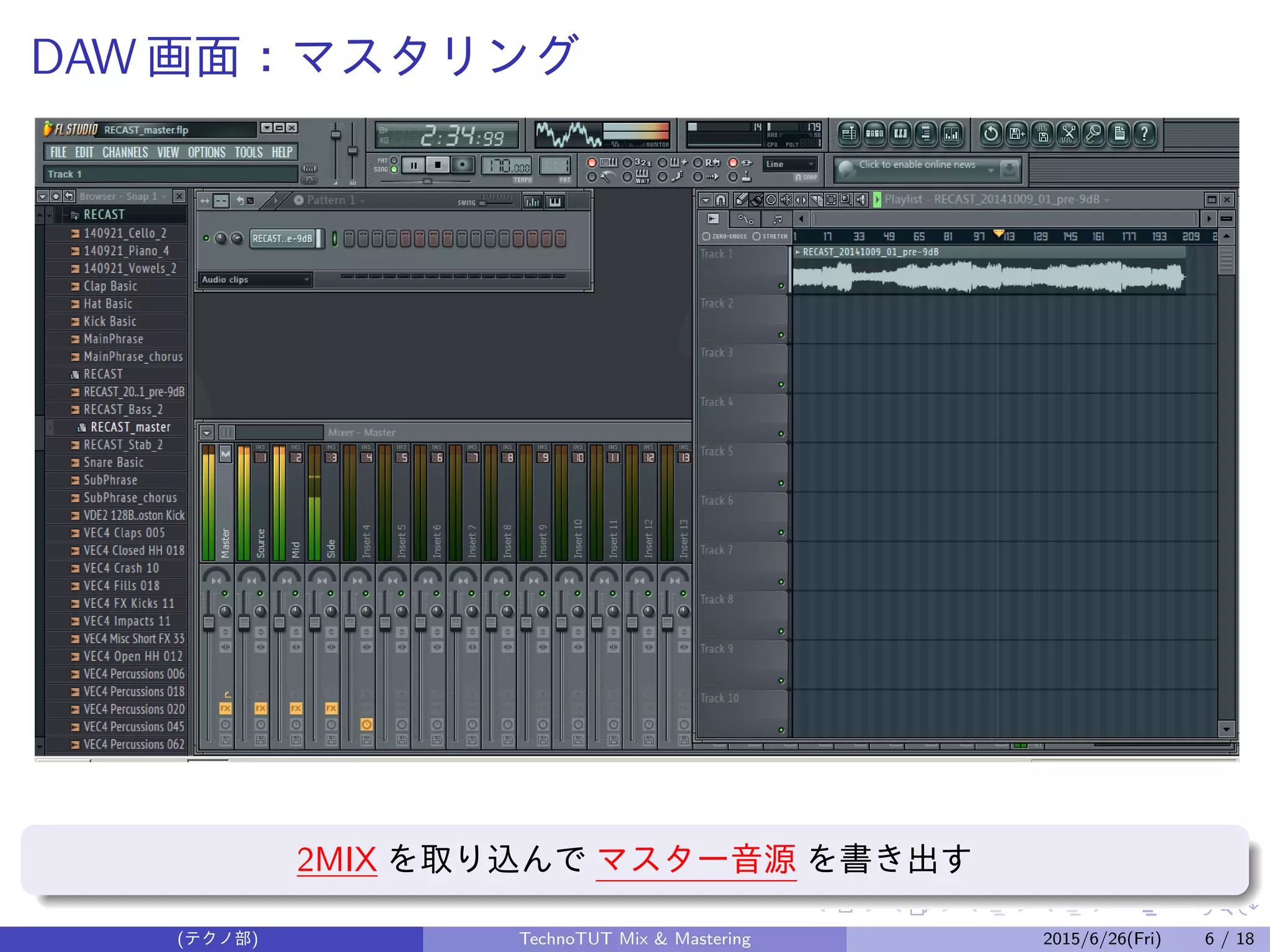The image size is (1270, 952).
Task: Open the step sequencer from the toolbar
Action: (874, 134)
